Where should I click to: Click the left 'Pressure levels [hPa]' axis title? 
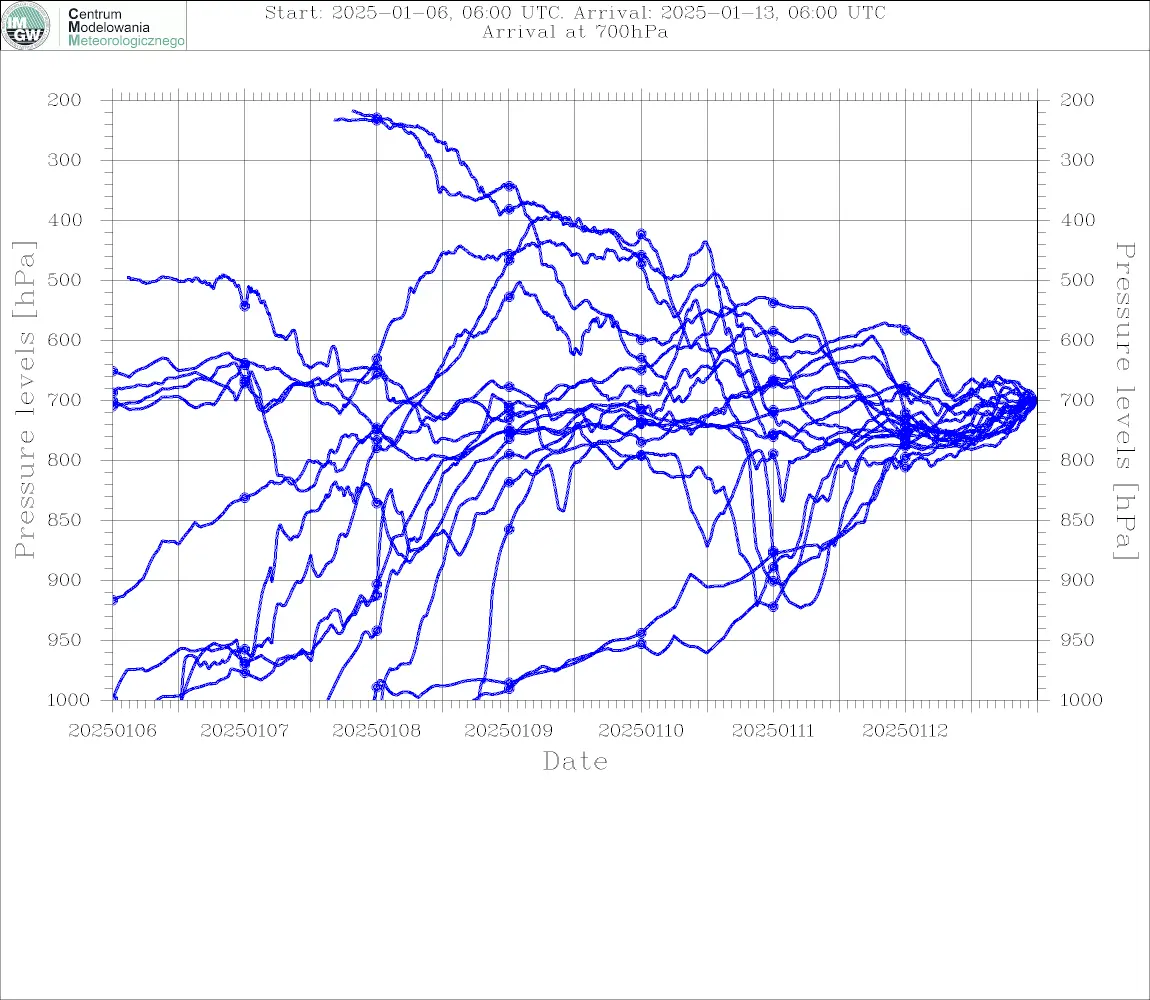click(24, 400)
